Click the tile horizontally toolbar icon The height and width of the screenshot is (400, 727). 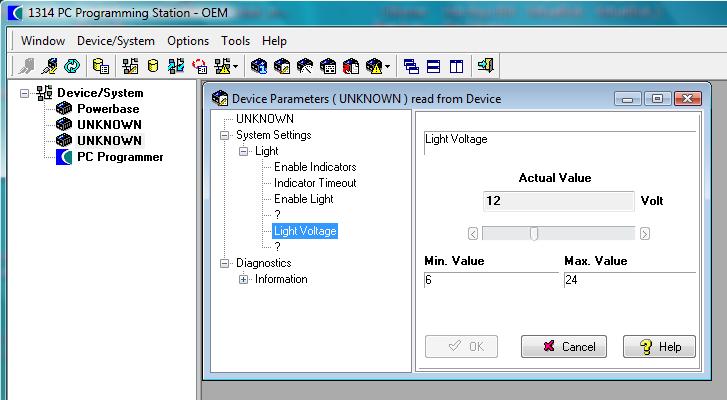pyautogui.click(x=433, y=67)
